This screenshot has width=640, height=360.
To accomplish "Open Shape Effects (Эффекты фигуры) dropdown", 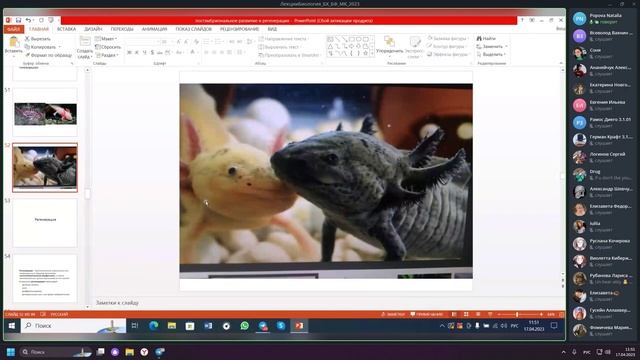I will tap(449, 54).
